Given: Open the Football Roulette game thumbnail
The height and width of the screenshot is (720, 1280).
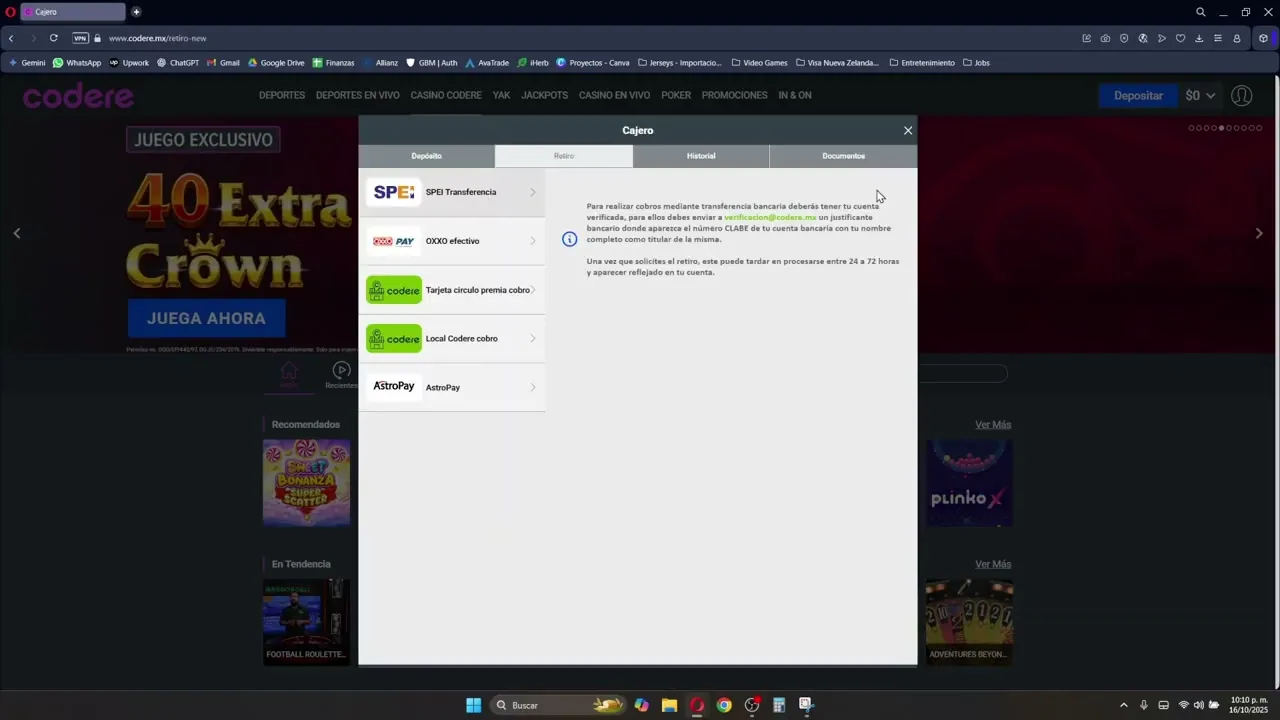Looking at the screenshot, I should [306, 622].
